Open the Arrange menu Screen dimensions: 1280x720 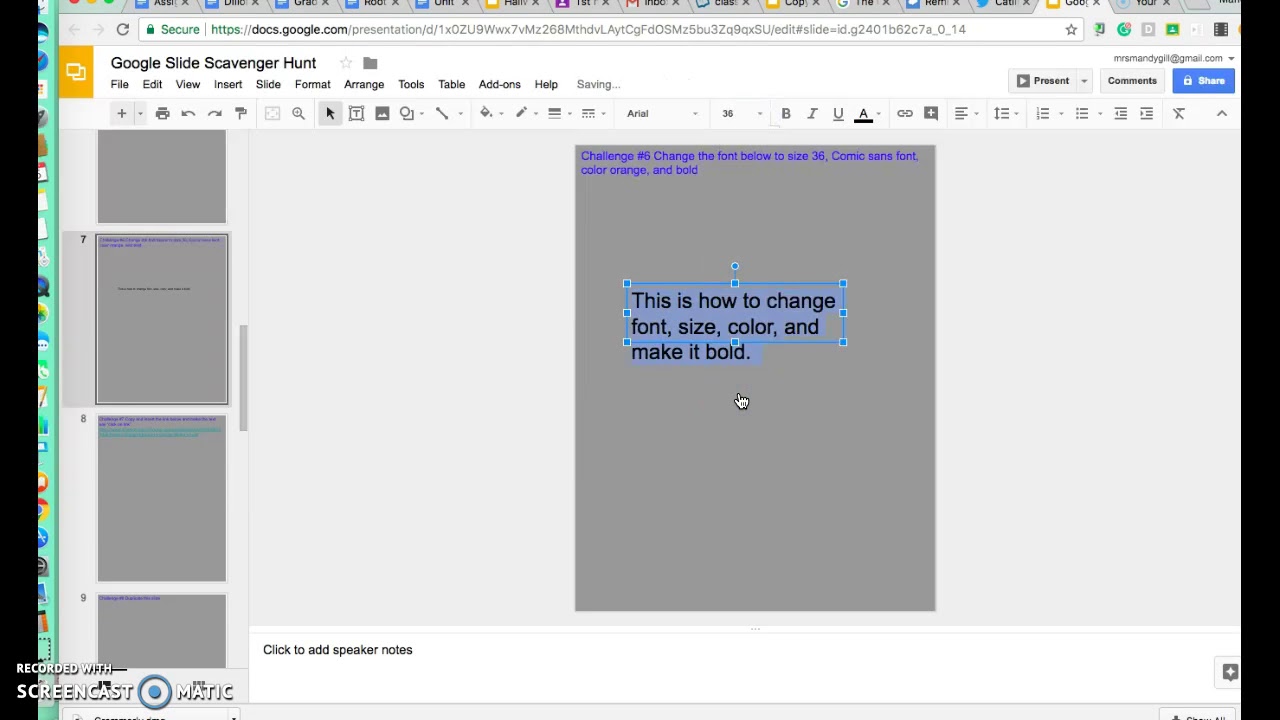pyautogui.click(x=364, y=84)
